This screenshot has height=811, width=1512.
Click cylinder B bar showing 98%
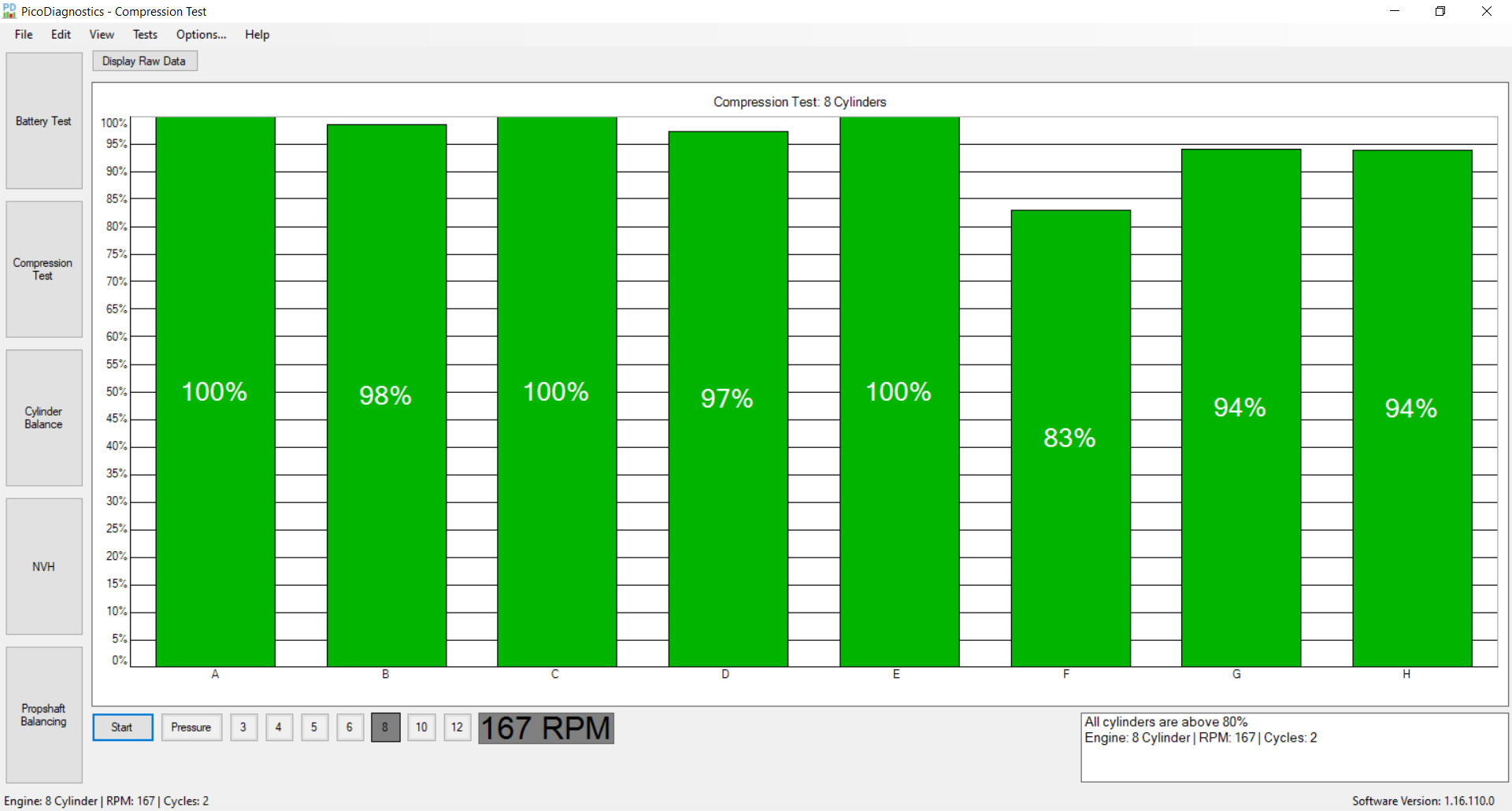(x=387, y=395)
